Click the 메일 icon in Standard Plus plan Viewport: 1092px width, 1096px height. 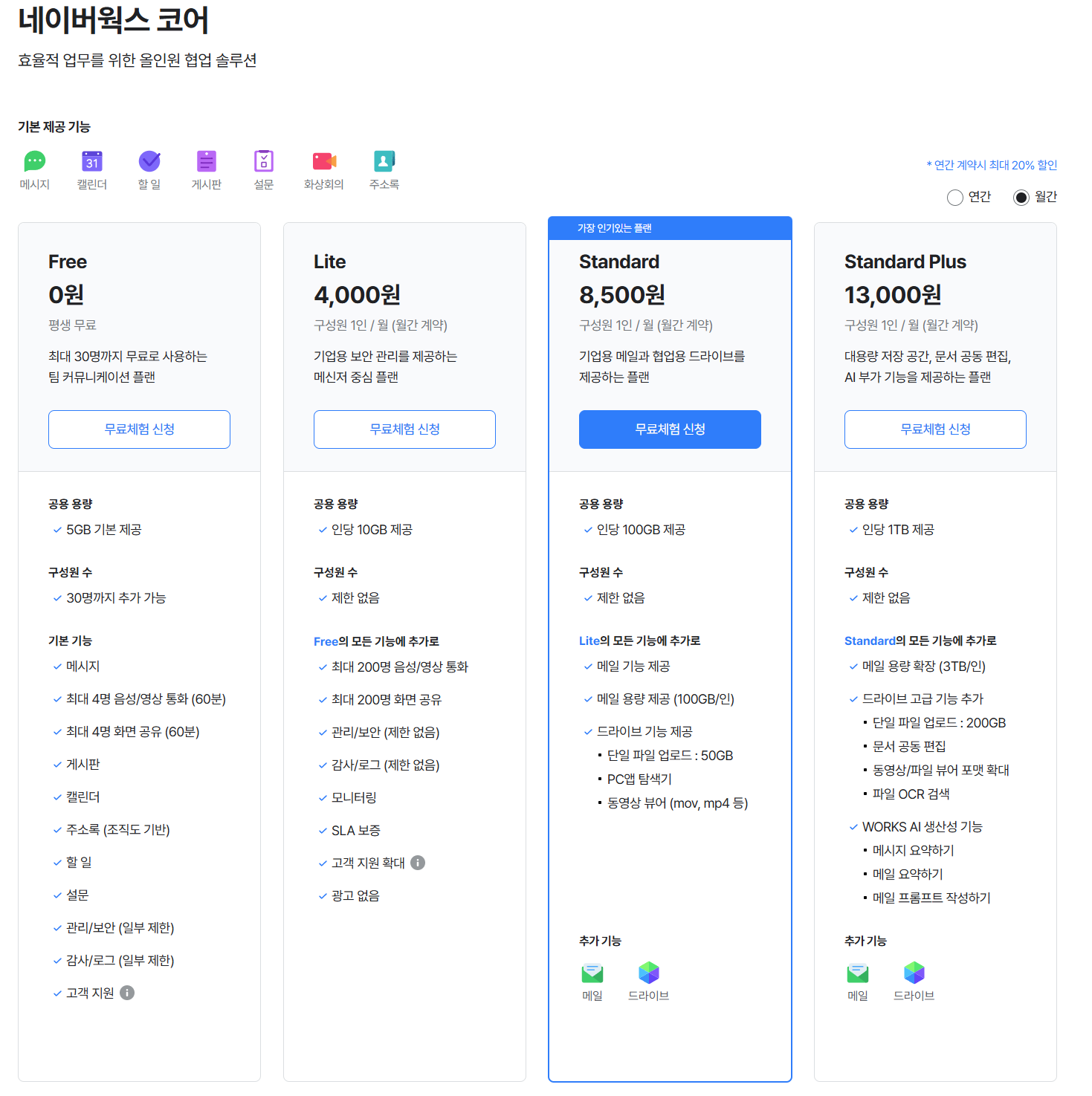858,973
